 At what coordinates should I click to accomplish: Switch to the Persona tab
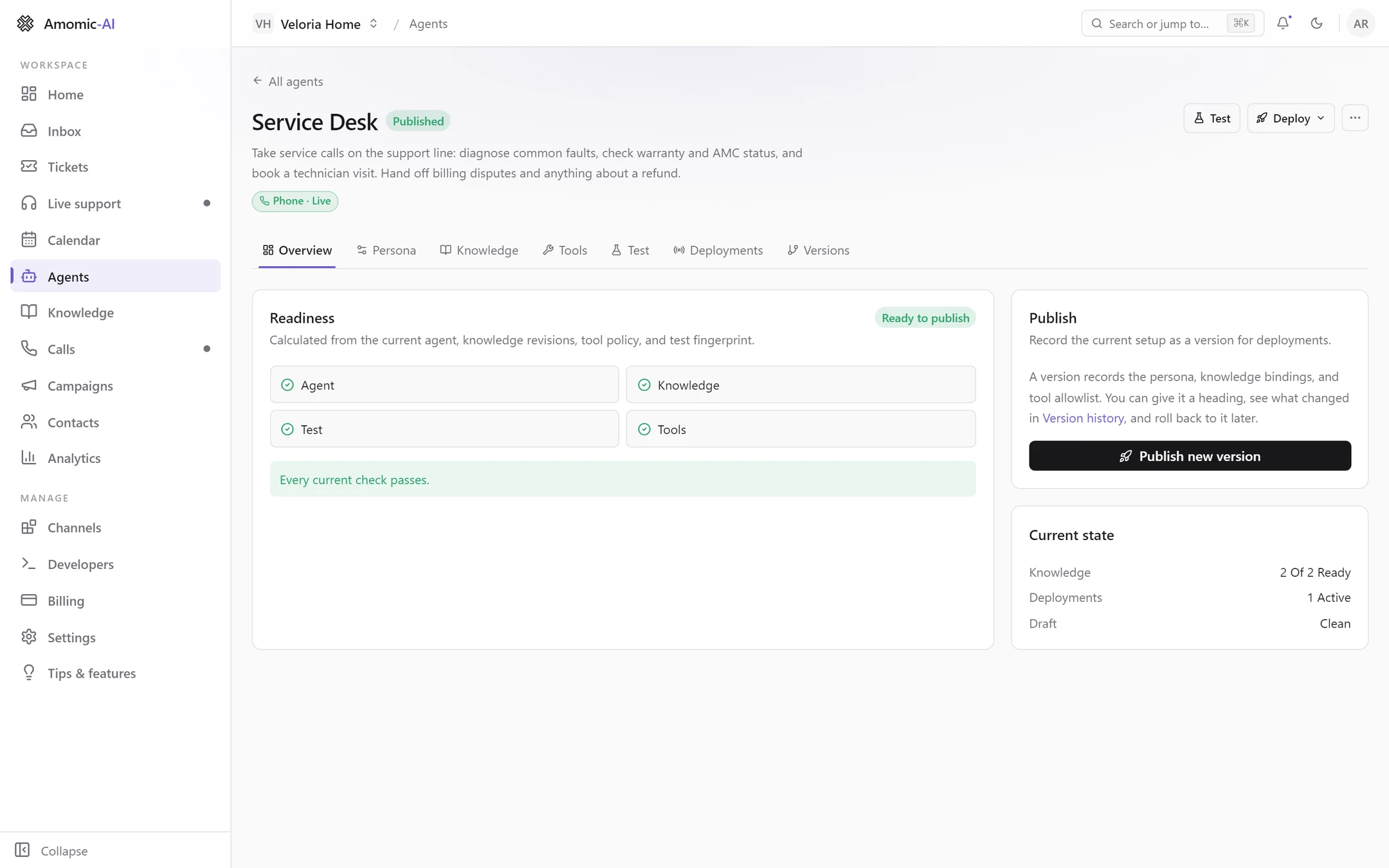click(386, 250)
